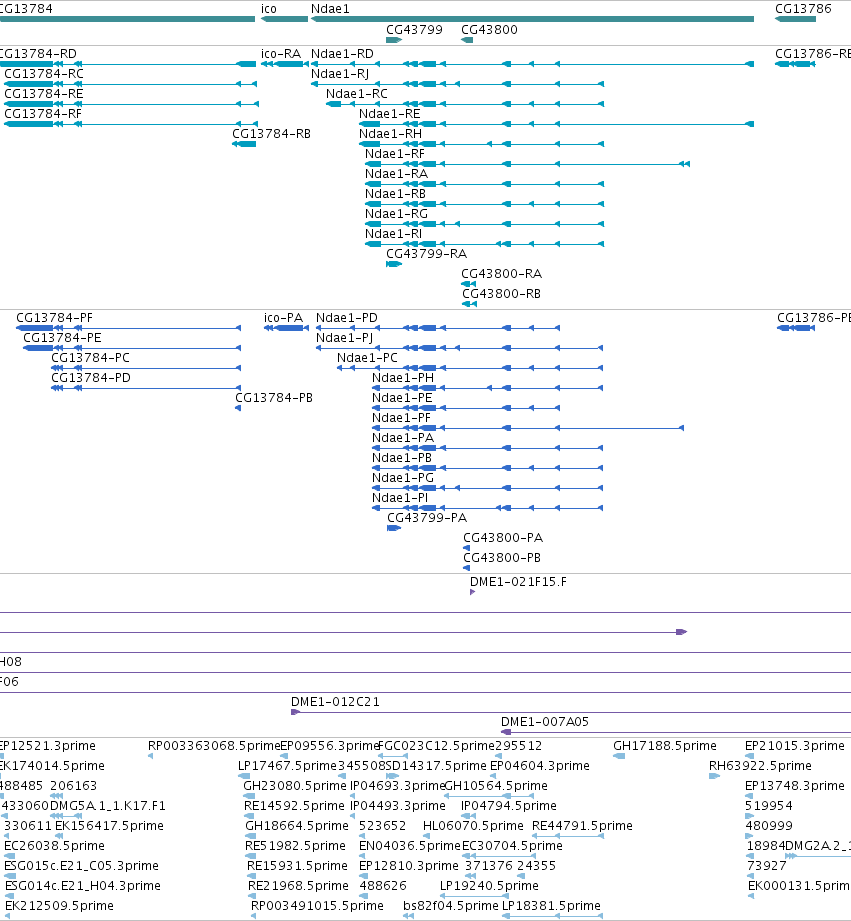Click the CG13784-PC protein label
The image size is (851, 921).
click(x=90, y=358)
